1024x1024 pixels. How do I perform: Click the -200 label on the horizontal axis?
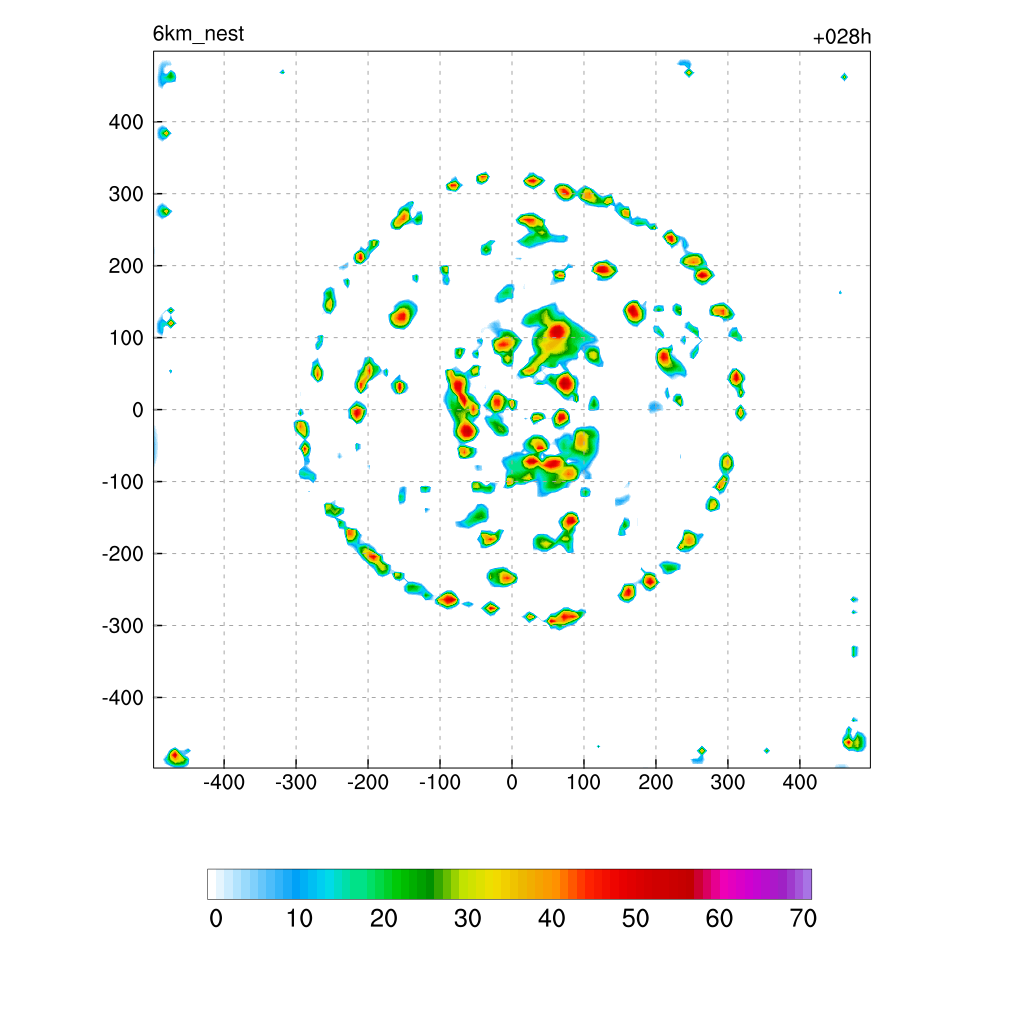click(368, 782)
